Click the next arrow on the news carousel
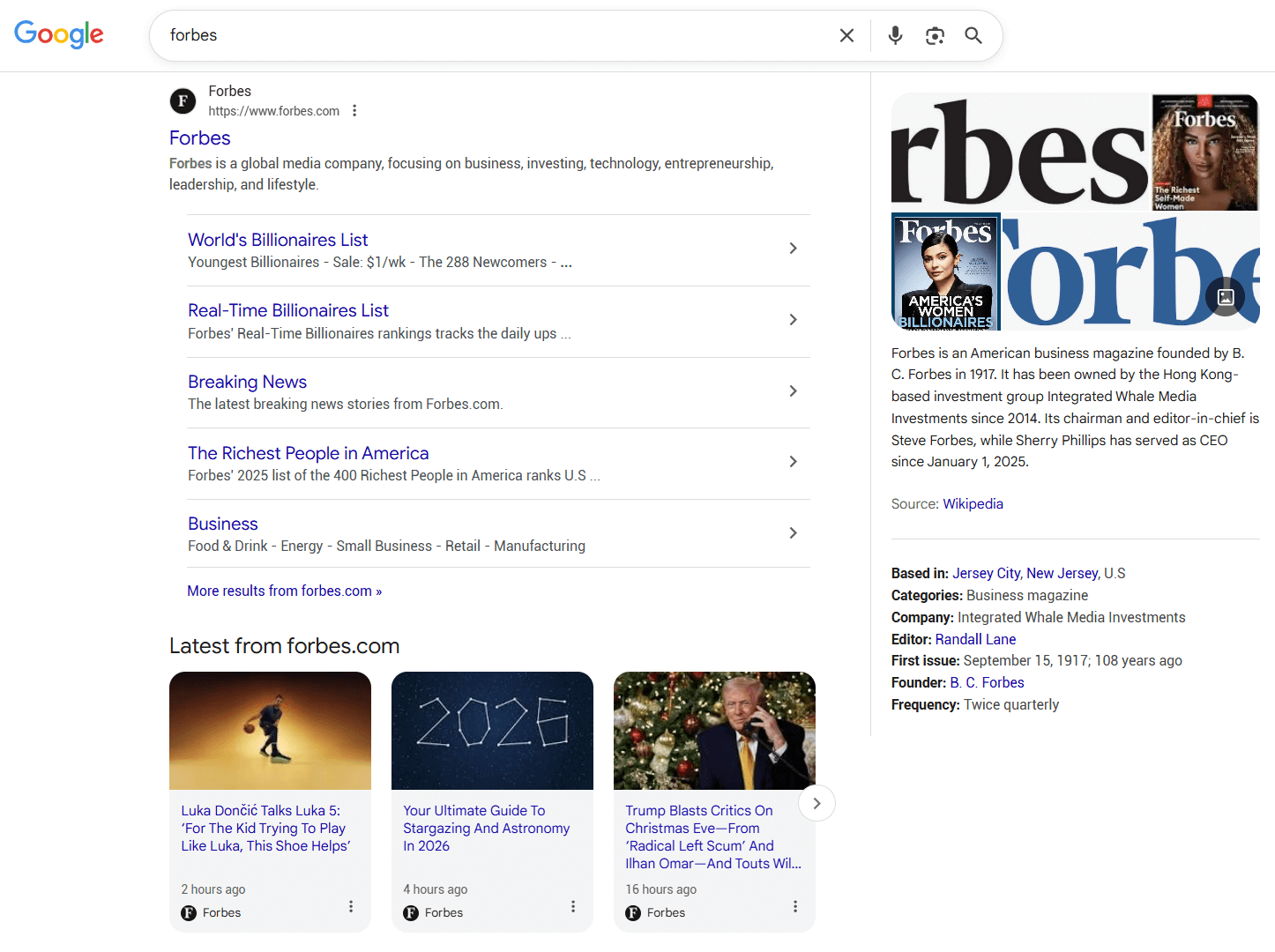 pos(816,803)
